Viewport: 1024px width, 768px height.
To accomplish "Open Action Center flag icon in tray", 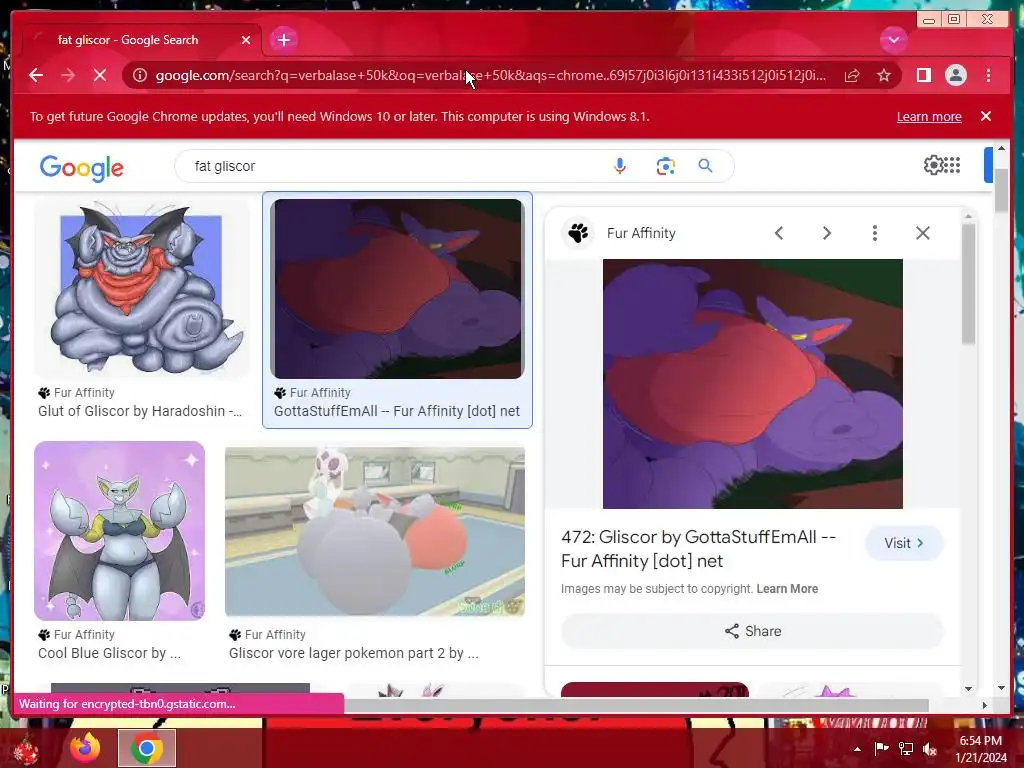I will point(881,749).
